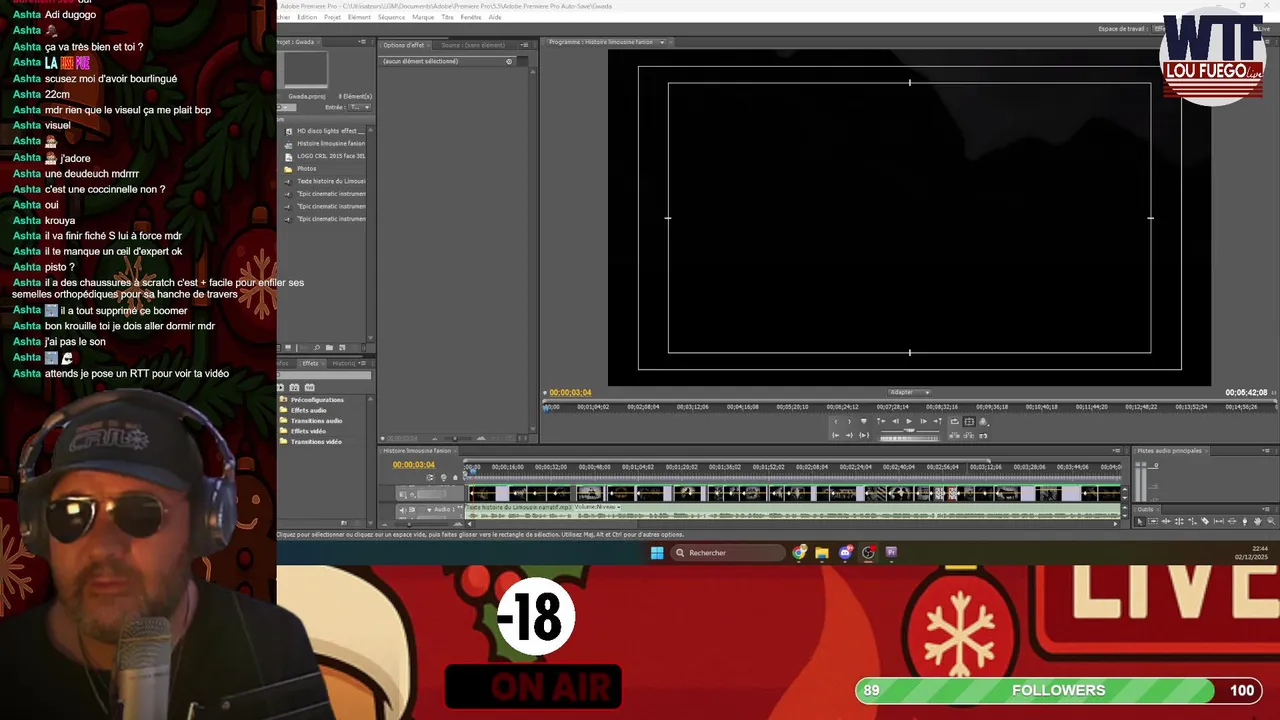Click the Export Frame / trim monitor icon
The width and height of the screenshot is (1280, 720).
point(983,435)
